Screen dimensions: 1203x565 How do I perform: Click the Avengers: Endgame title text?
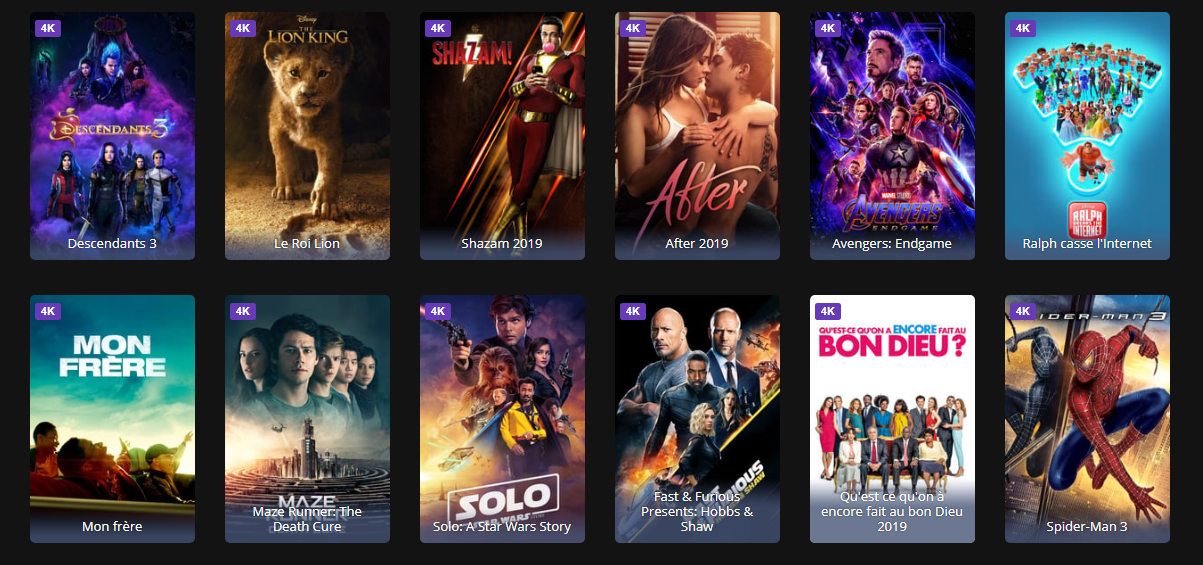892,243
